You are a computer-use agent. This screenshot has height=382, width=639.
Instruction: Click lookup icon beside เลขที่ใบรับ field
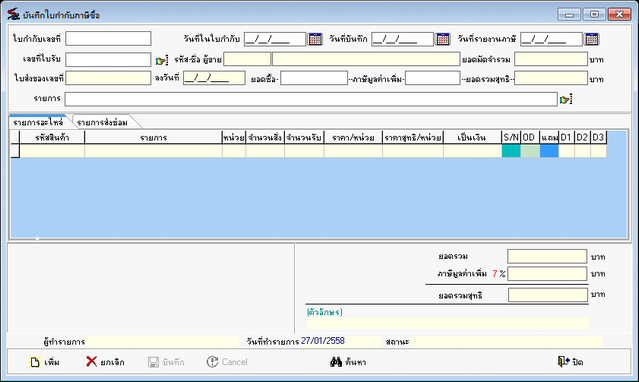162,60
